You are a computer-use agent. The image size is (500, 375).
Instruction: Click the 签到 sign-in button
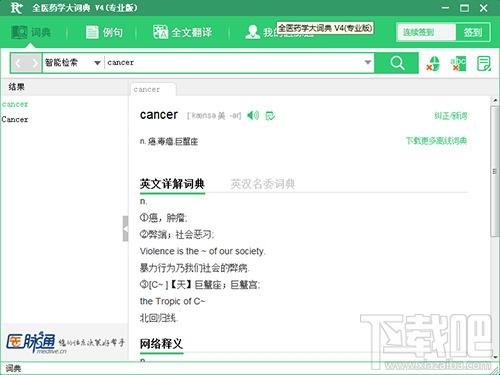(x=473, y=32)
